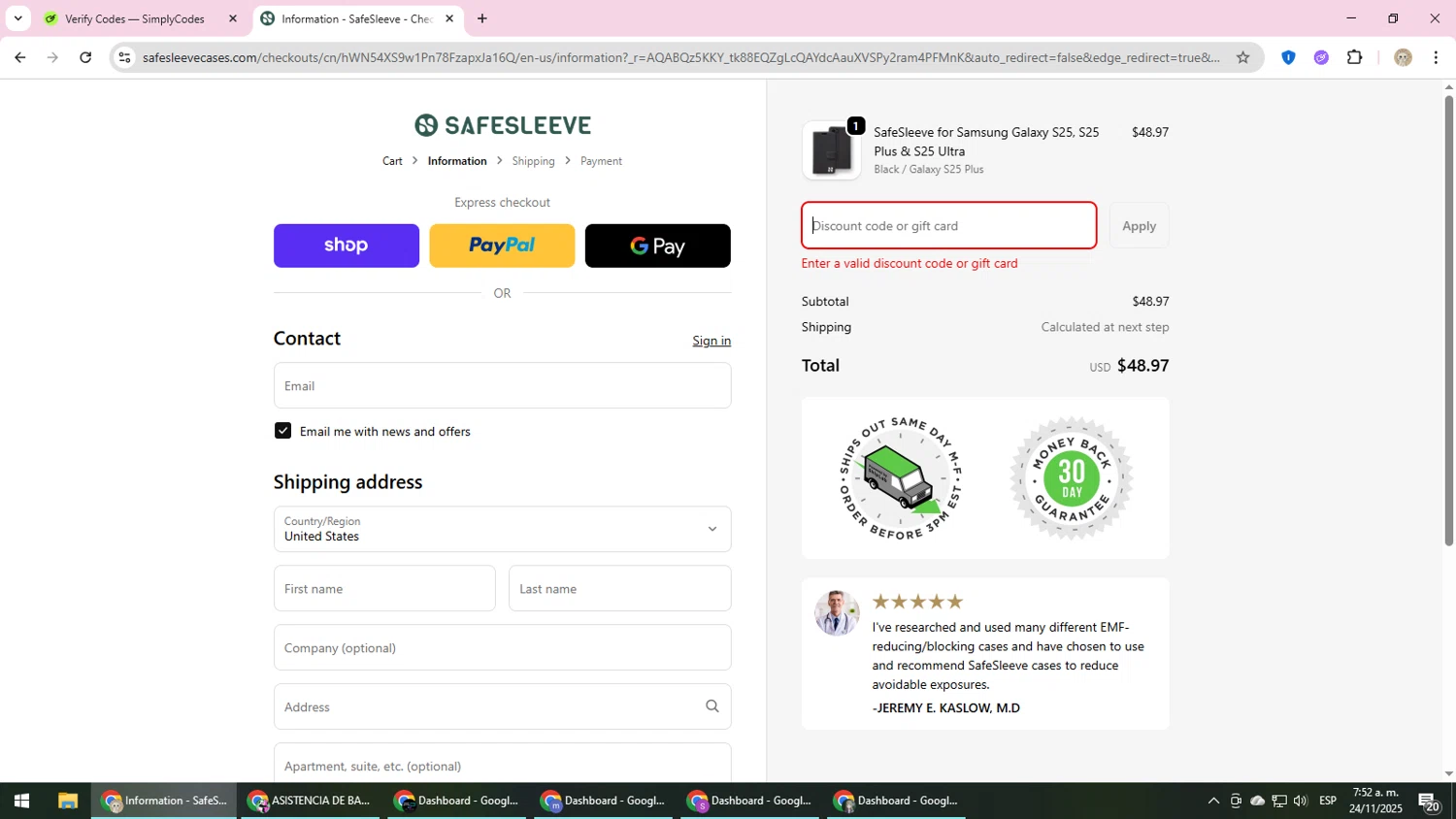This screenshot has width=1456, height=819.
Task: Show hidden tray icons chevron
Action: [x=1213, y=801]
